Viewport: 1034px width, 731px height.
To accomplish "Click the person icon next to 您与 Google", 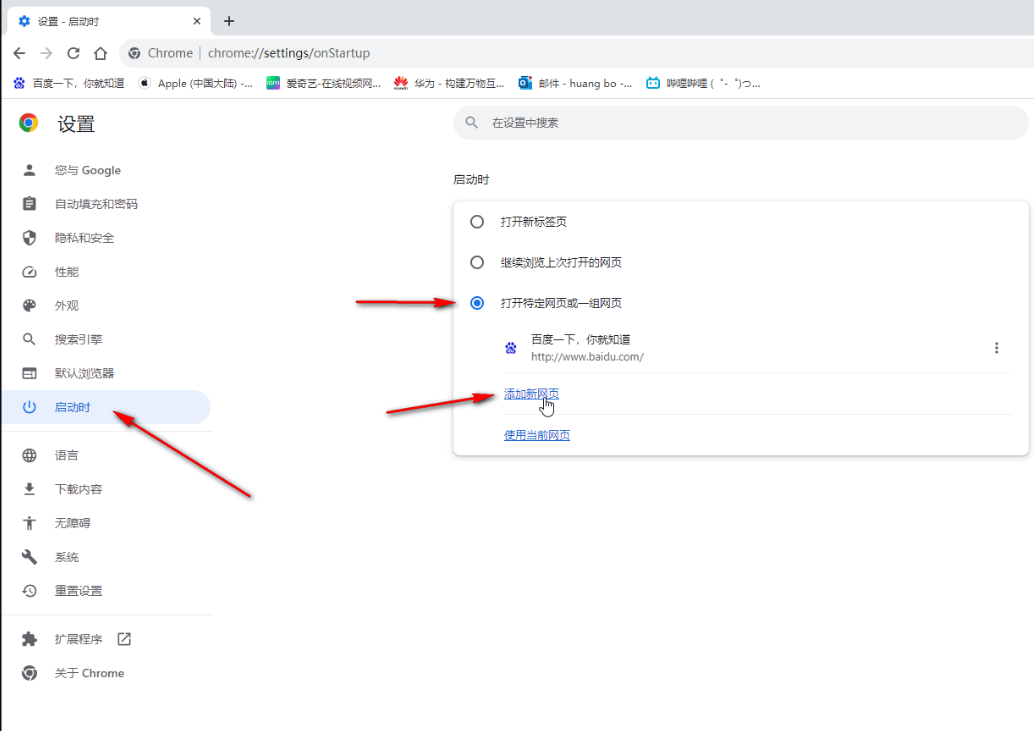I will pos(29,170).
